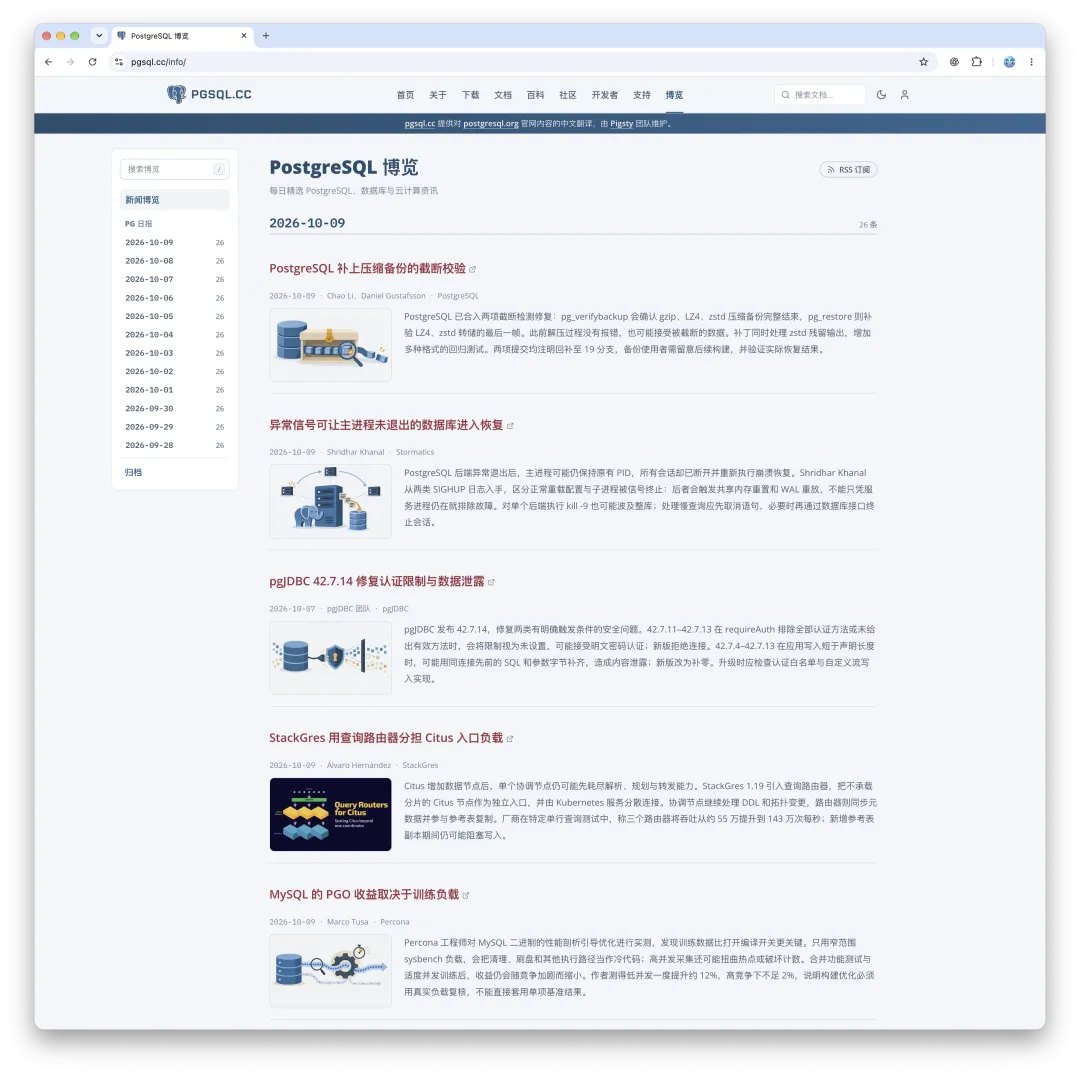Click the Percona PGO article thumbnail
1080x1075 pixels.
click(x=331, y=971)
